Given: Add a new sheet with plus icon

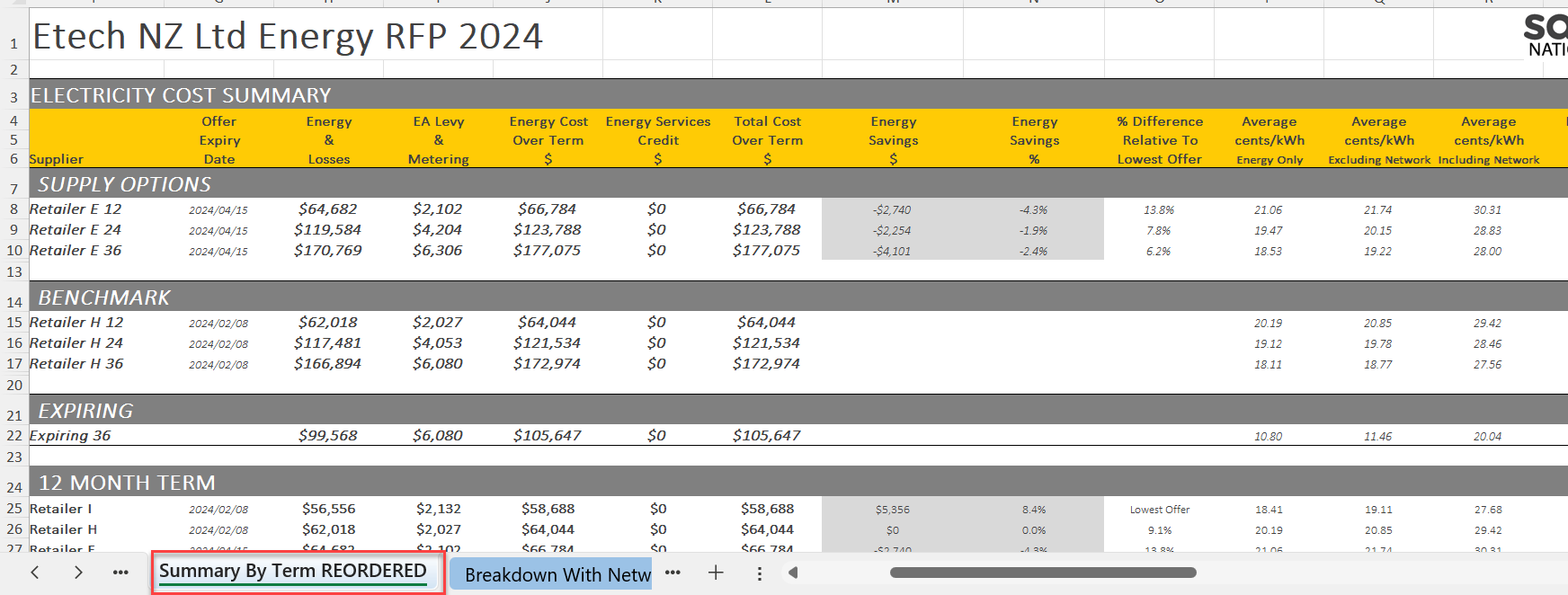Looking at the screenshot, I should pos(716,573).
